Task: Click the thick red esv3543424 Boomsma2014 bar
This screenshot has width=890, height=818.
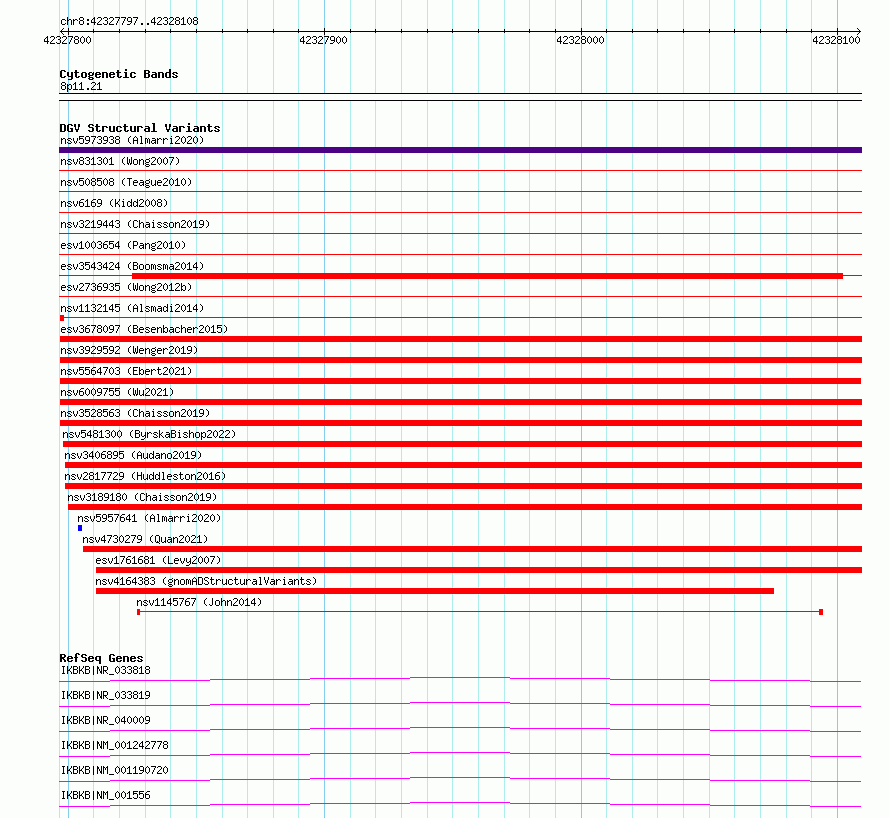Action: [x=487, y=276]
